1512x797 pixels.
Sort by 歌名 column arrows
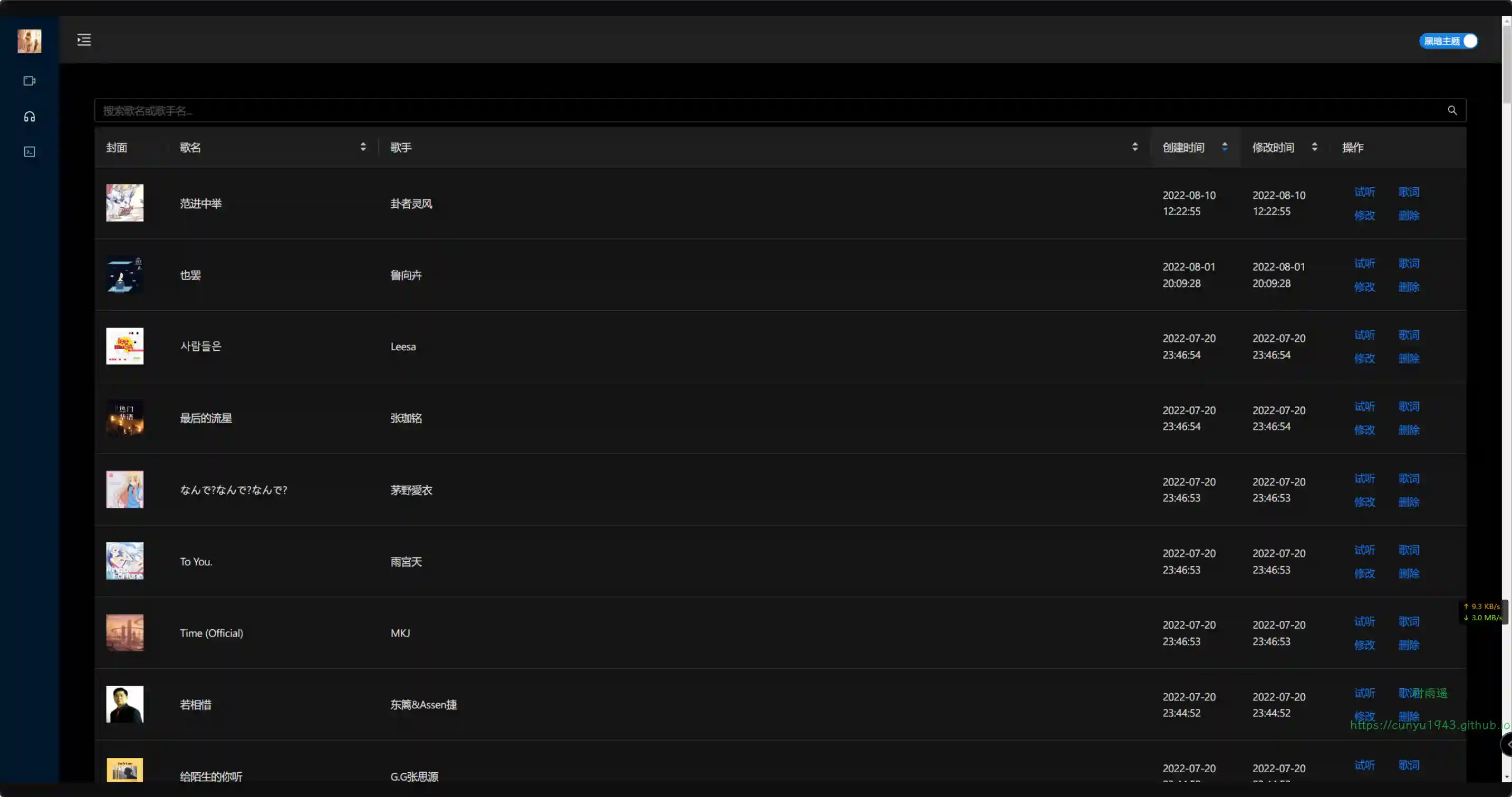363,147
